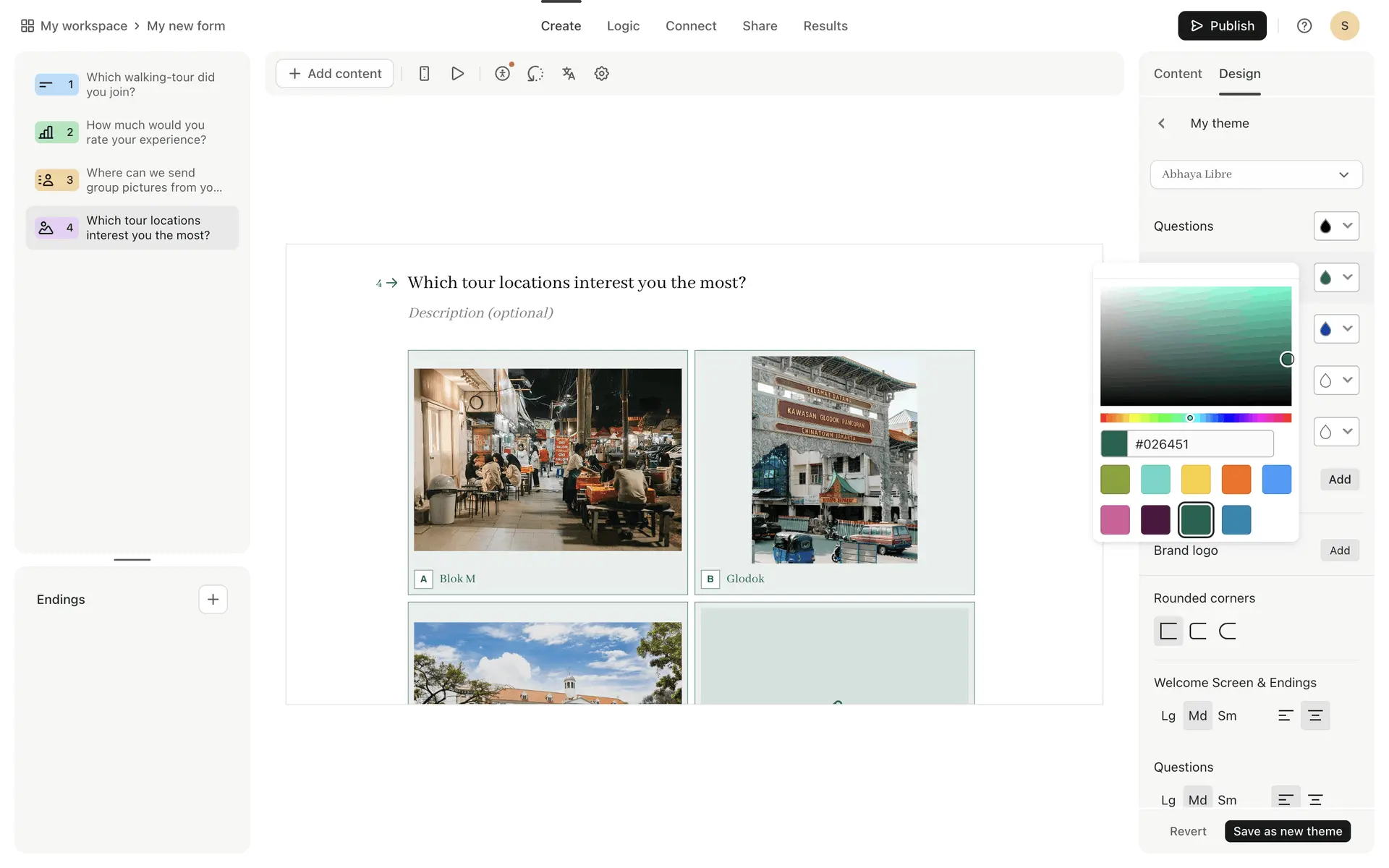Select fully rounded corners option
The image size is (1389, 868).
[x=1228, y=631]
